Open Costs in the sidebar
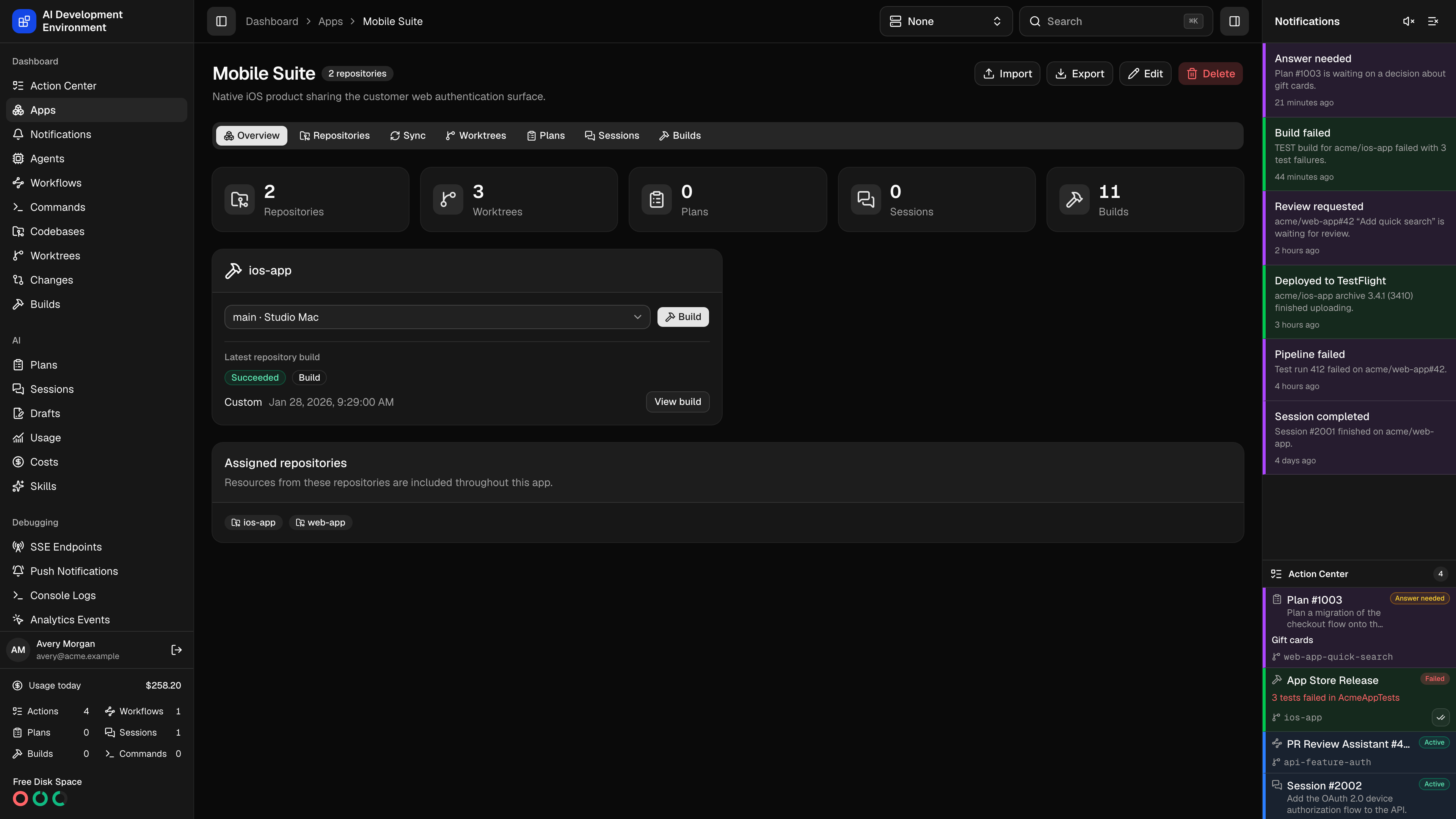Viewport: 1456px width, 819px height. click(x=97, y=462)
